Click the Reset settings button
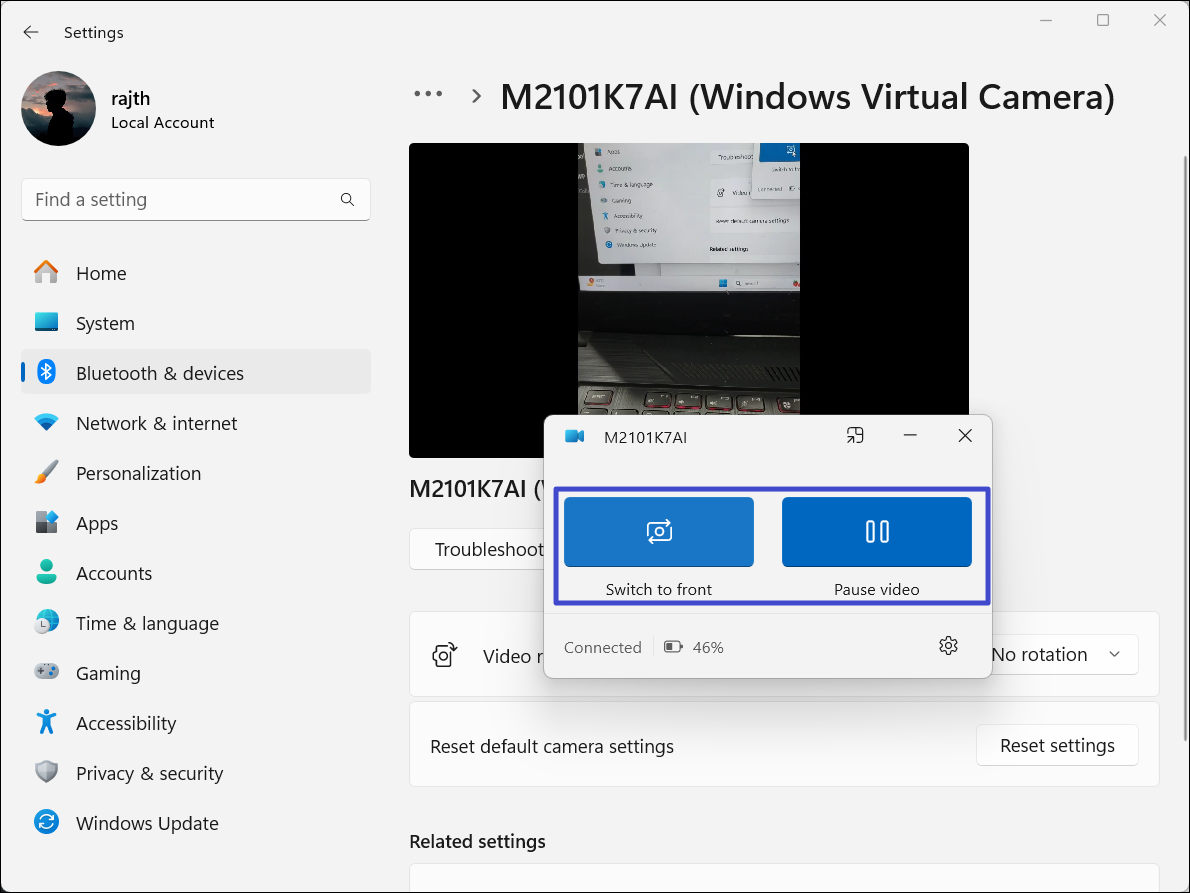The height and width of the screenshot is (893, 1190). (x=1057, y=746)
